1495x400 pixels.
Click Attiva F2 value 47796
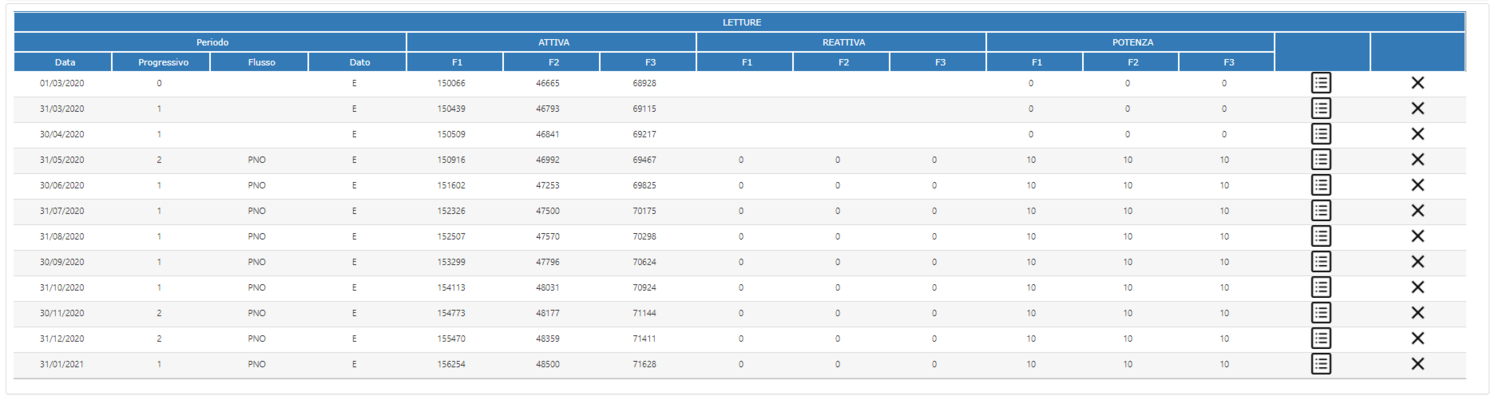point(548,262)
